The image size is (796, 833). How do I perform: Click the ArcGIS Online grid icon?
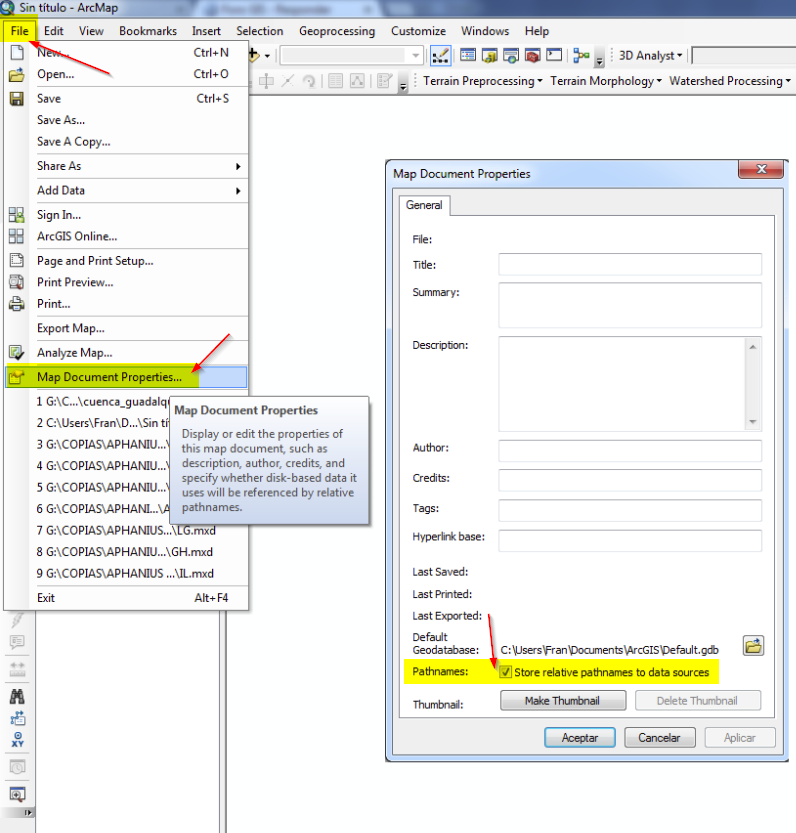pyautogui.click(x=16, y=236)
